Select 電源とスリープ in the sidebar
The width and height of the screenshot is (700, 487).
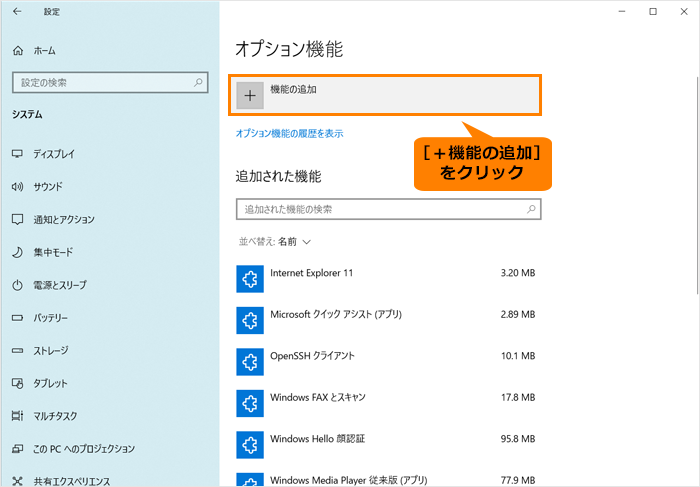(x=60, y=285)
